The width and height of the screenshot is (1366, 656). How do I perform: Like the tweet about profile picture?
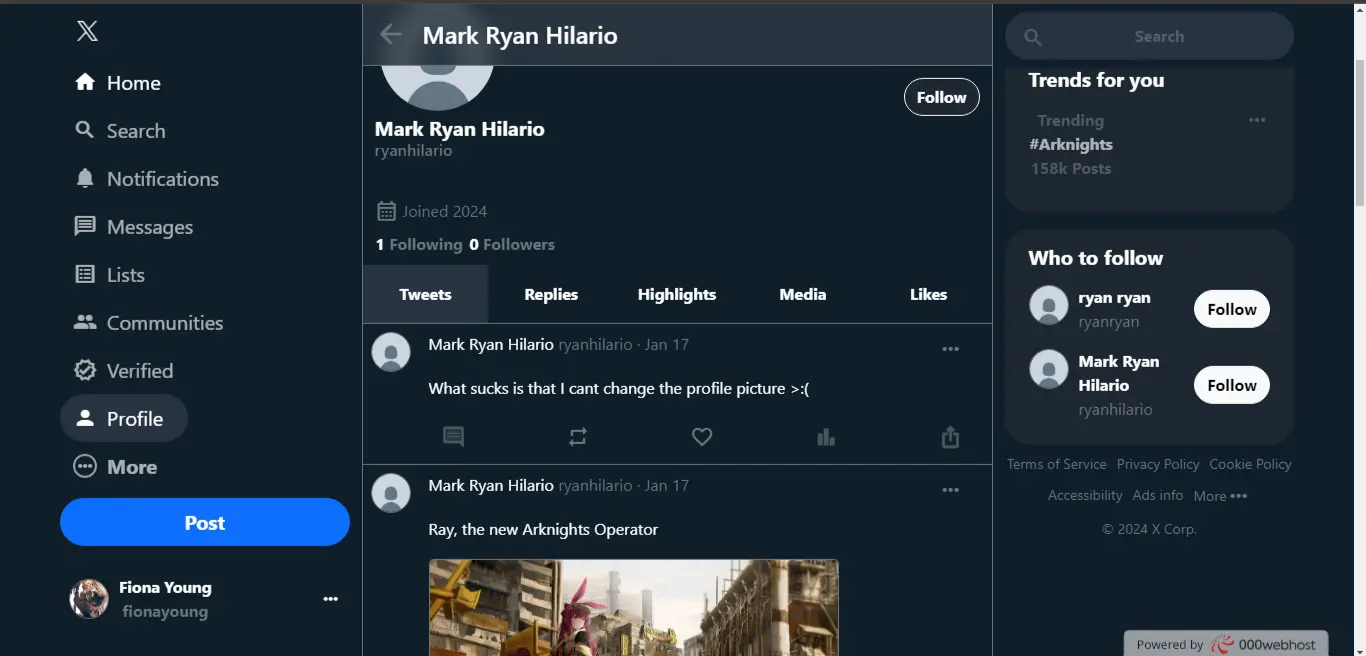702,437
